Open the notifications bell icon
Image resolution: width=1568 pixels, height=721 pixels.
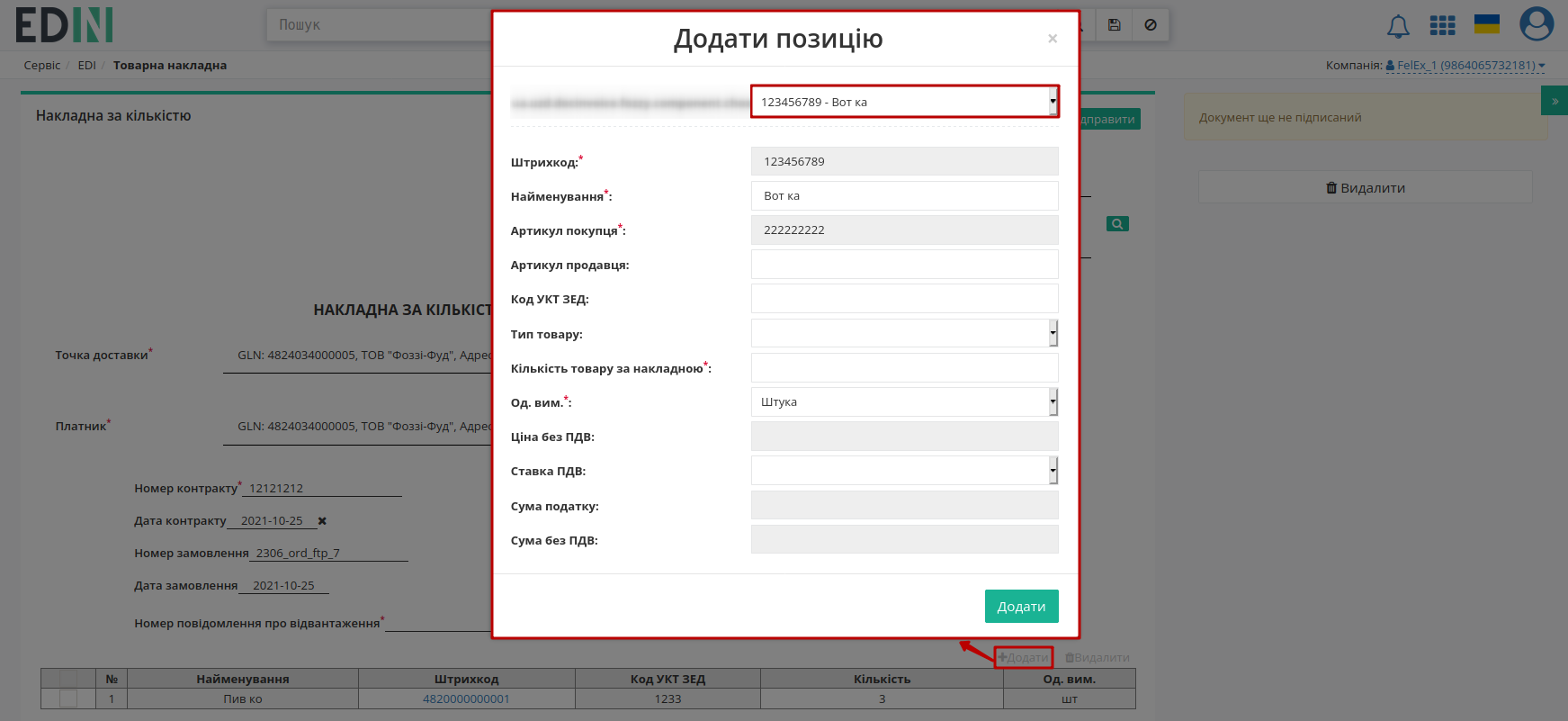point(1398,26)
